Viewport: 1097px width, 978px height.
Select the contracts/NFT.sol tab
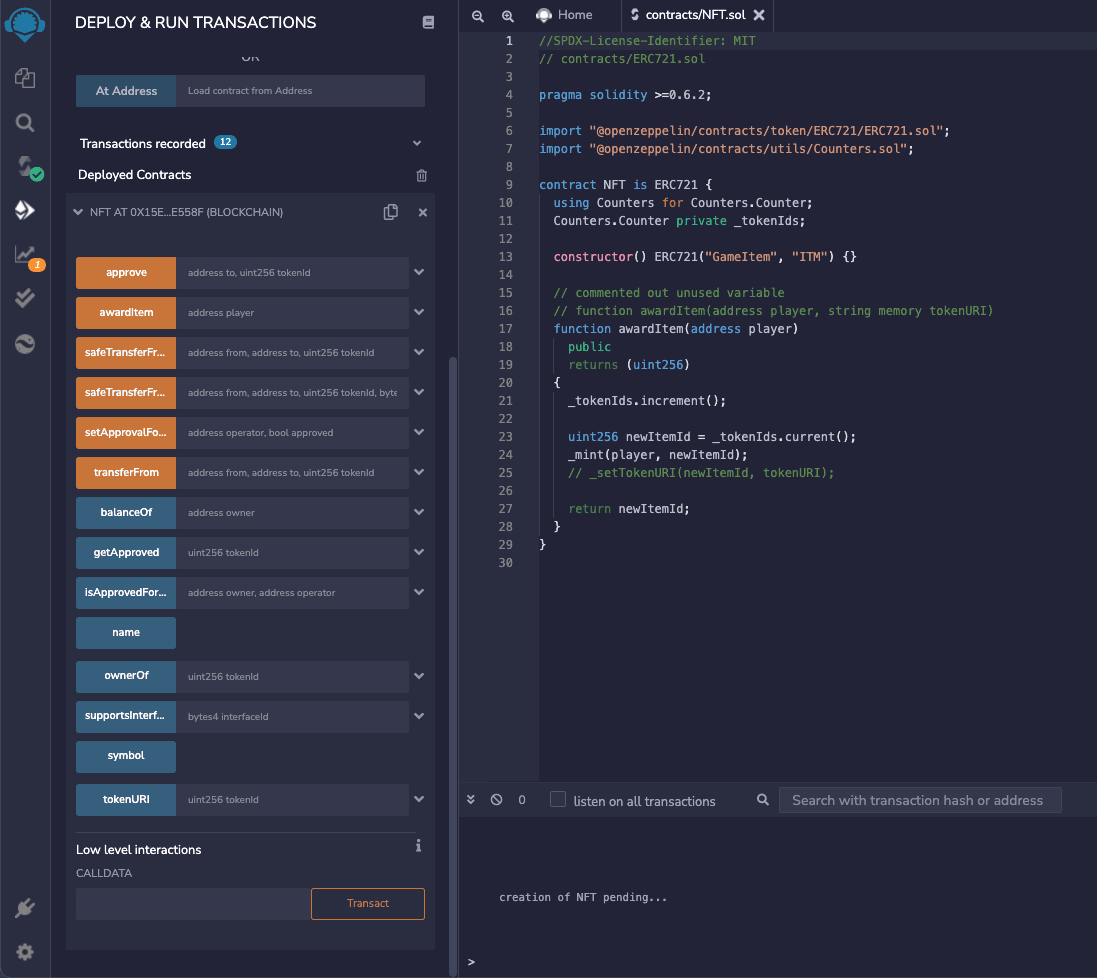pos(695,15)
